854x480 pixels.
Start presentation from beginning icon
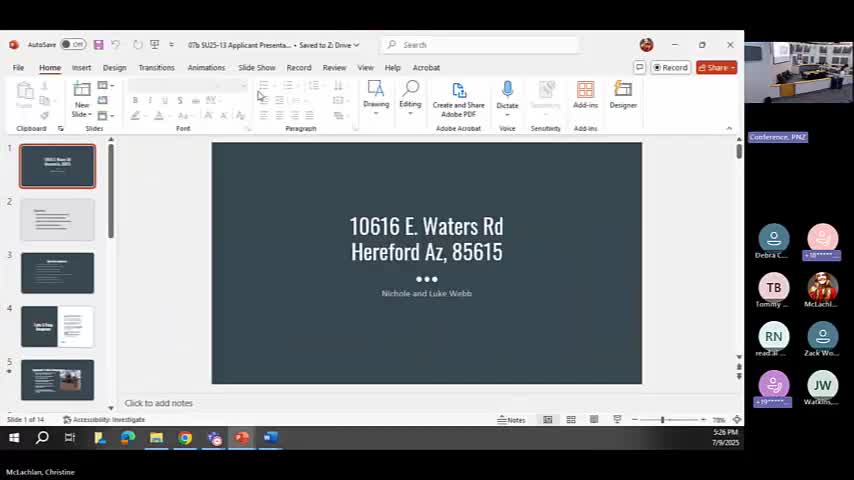click(155, 45)
